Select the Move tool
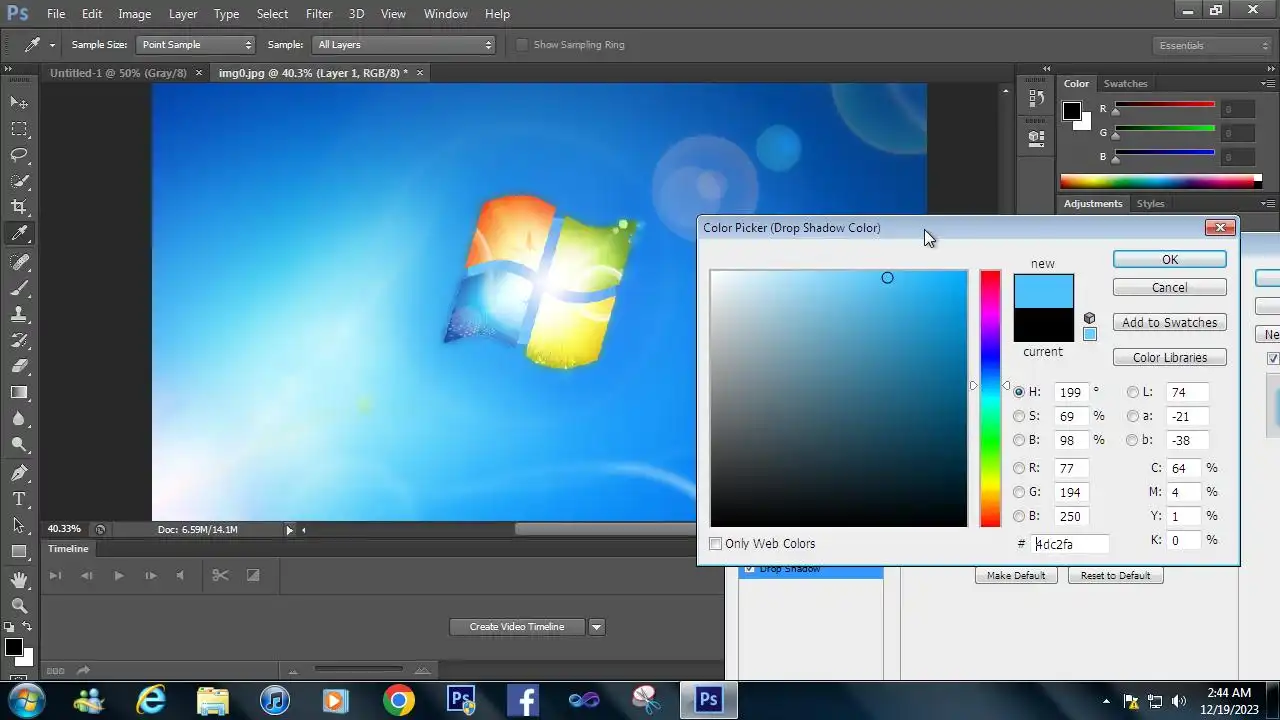This screenshot has width=1280, height=720. (x=19, y=103)
